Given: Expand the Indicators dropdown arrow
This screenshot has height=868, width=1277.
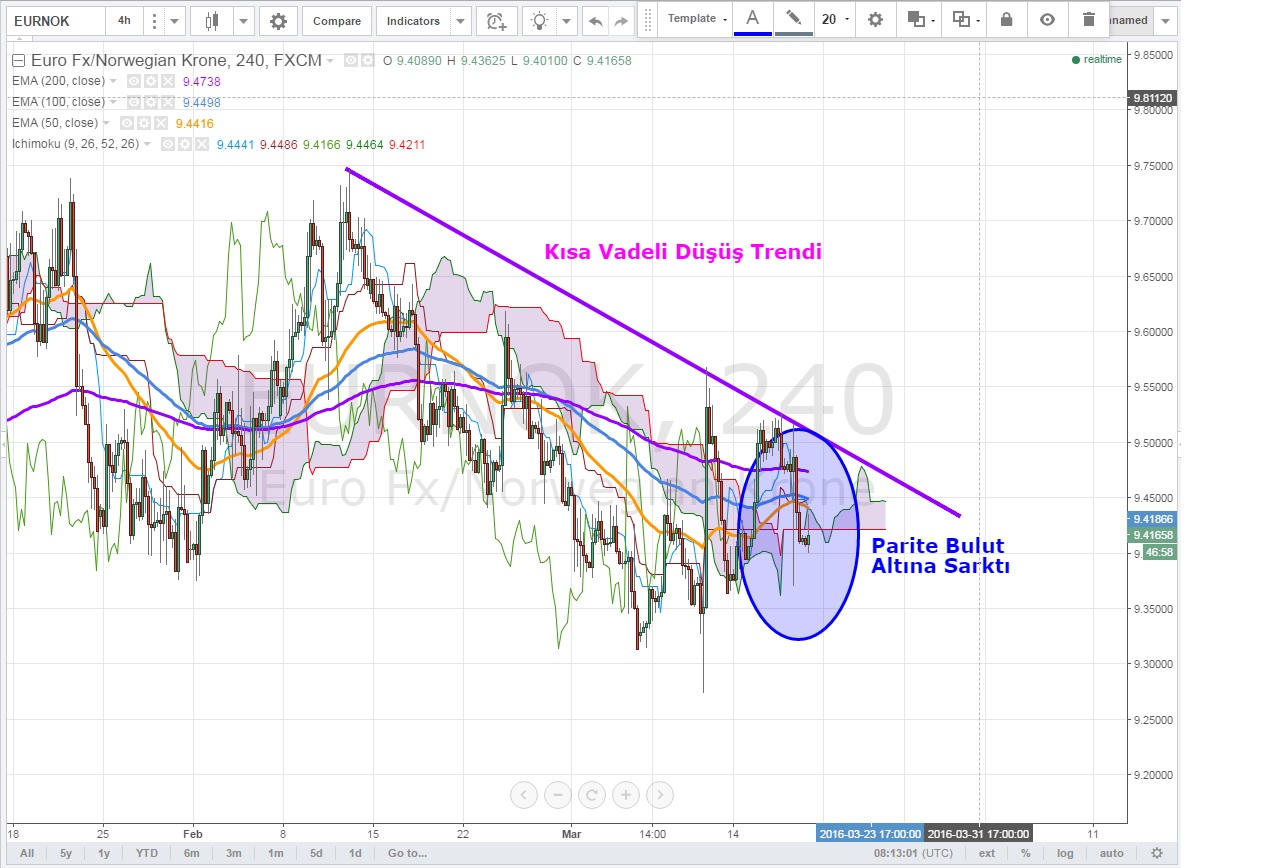Looking at the screenshot, I should click(460, 20).
